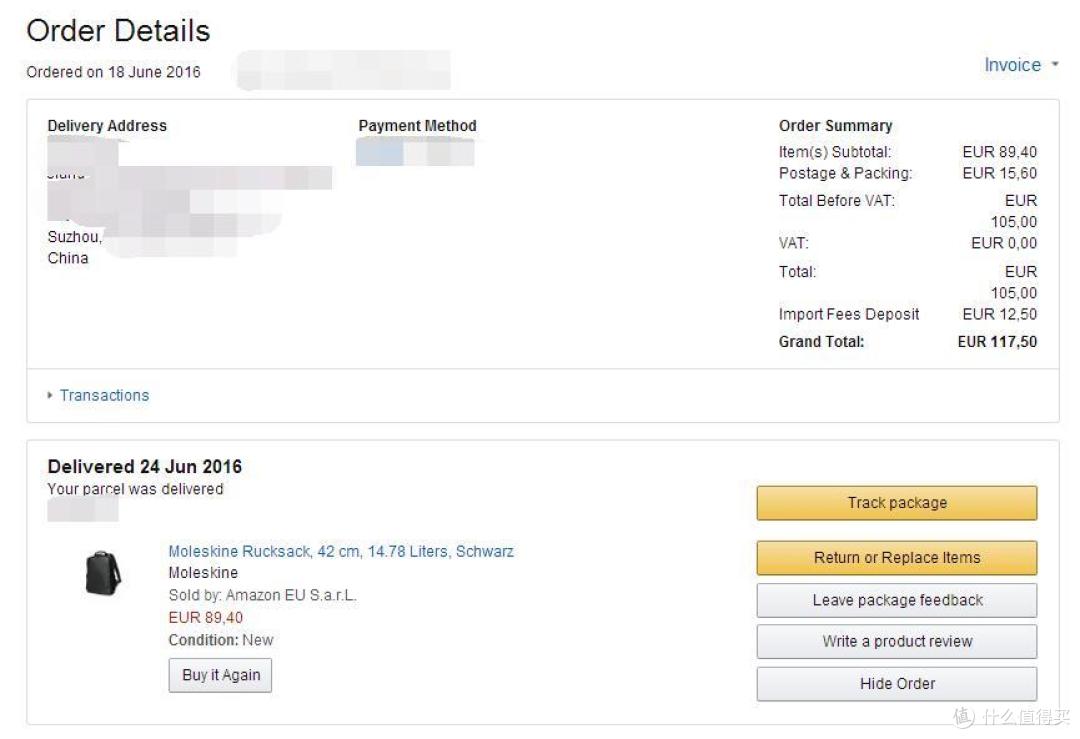1080x739 pixels.
Task: Click the Invoice dropdown arrow
Action: 1055,64
